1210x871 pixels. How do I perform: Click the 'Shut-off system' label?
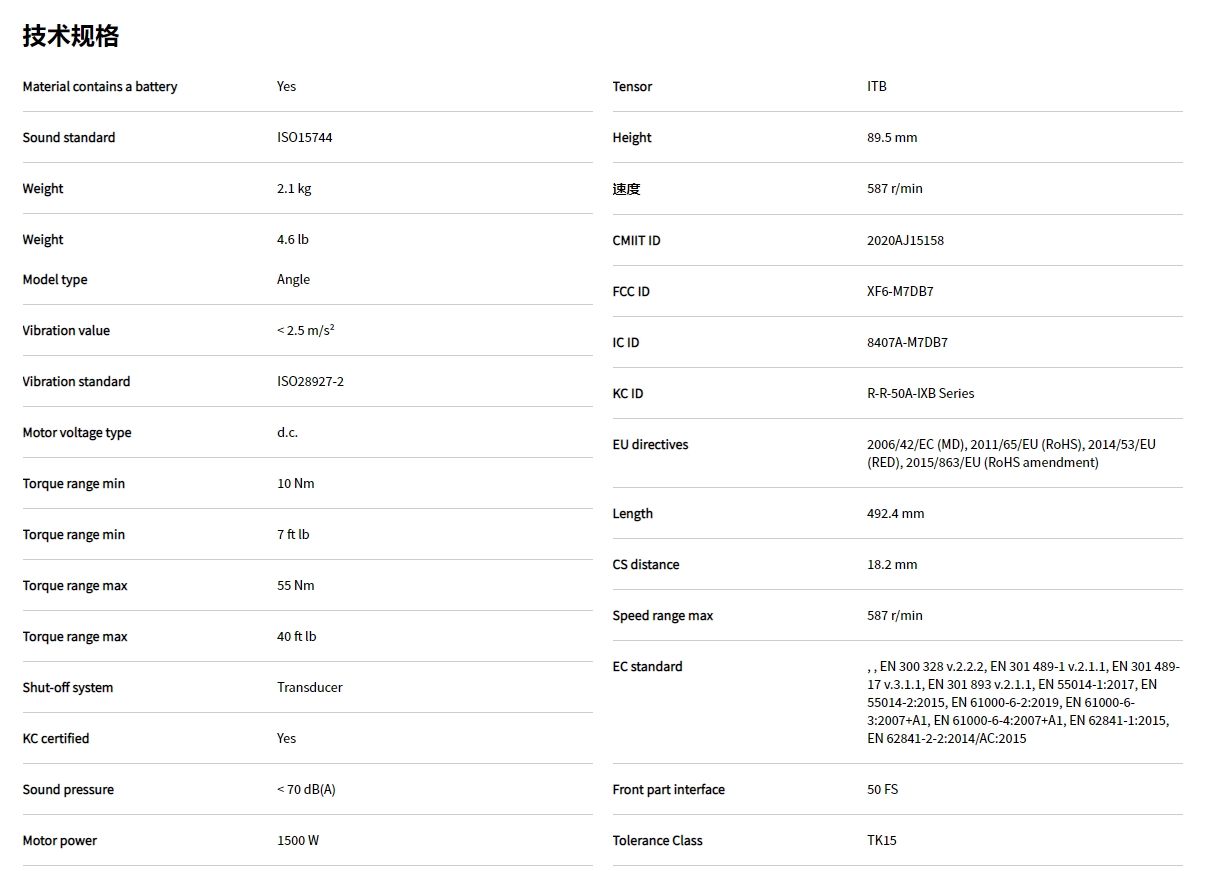[68, 688]
